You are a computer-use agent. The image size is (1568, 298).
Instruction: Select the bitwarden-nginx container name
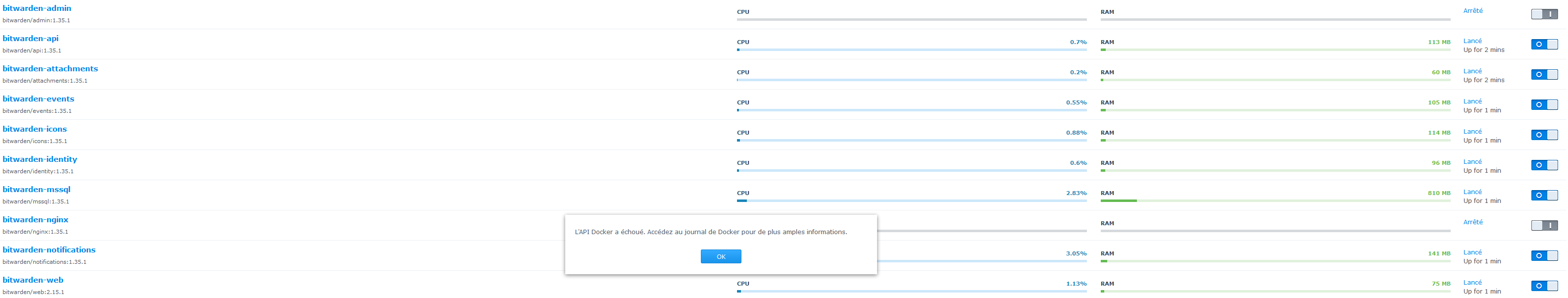(x=35, y=220)
